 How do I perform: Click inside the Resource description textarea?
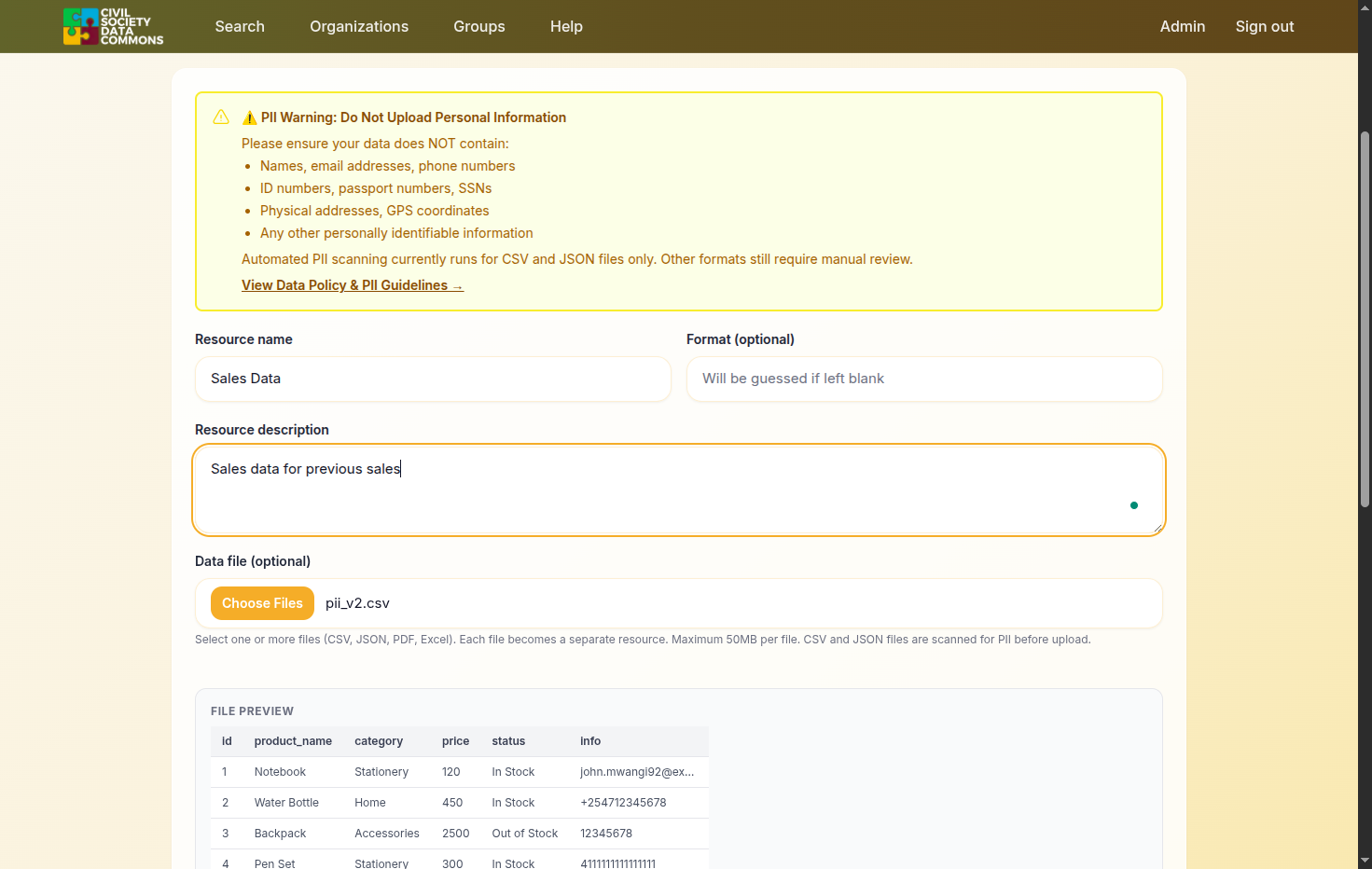679,490
